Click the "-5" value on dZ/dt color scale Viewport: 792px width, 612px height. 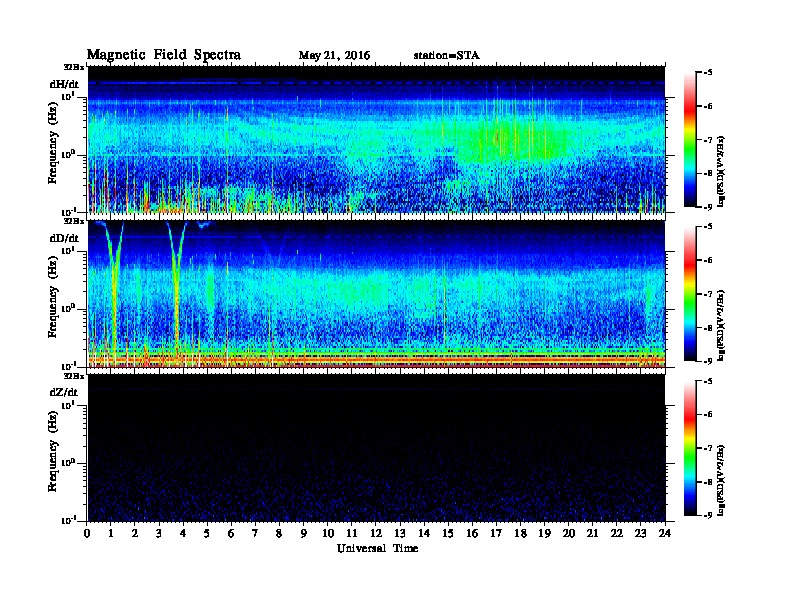pos(708,381)
